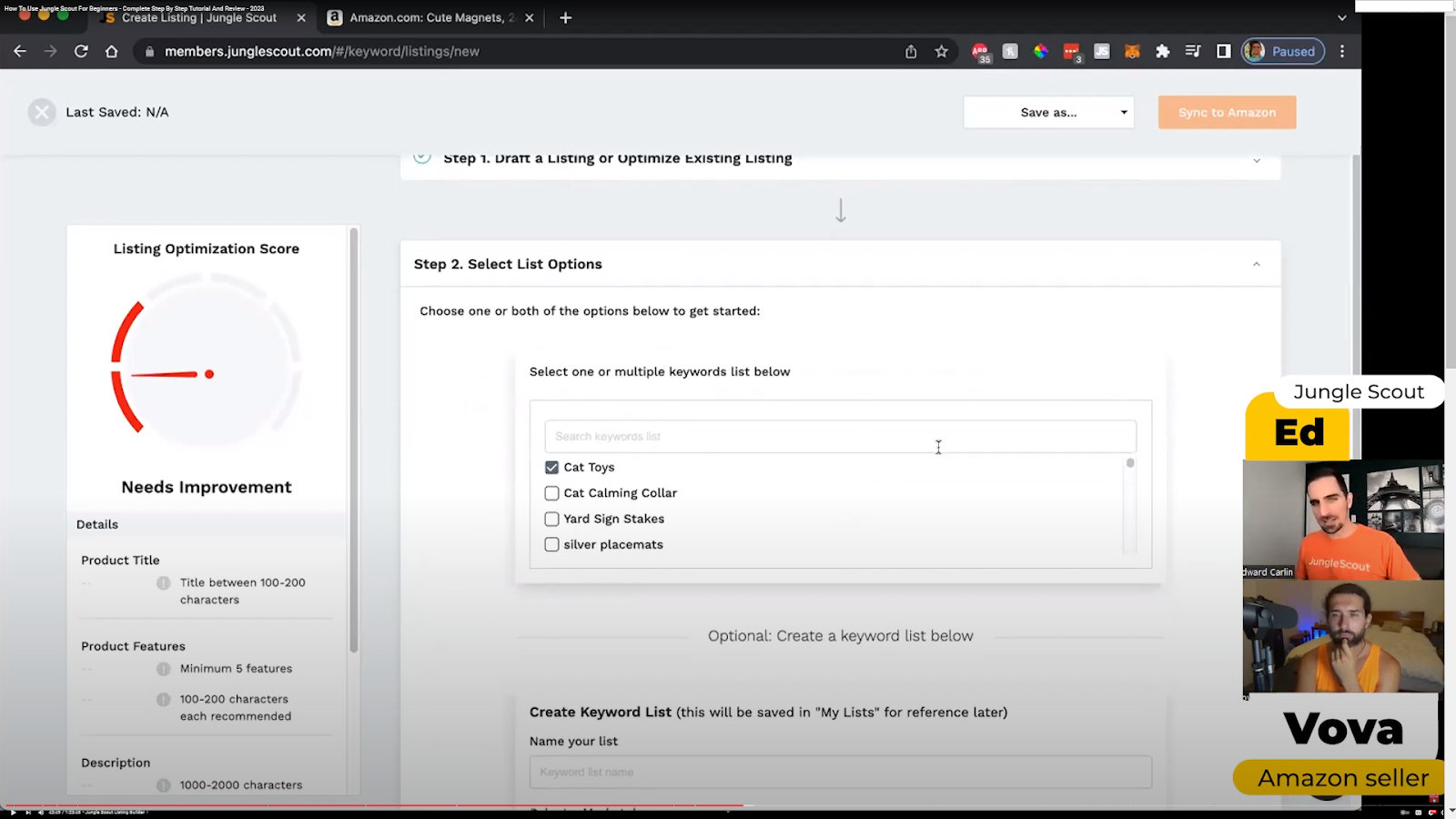The height and width of the screenshot is (819, 1456).
Task: Click the Product Title heading
Action: tap(120, 561)
